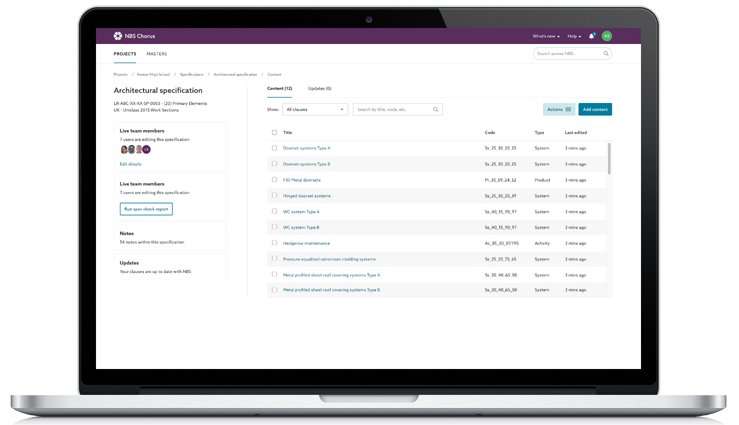Viewport: 739px width, 425px height.
Task: Toggle the select-all checkbox in table header
Action: (x=274, y=132)
